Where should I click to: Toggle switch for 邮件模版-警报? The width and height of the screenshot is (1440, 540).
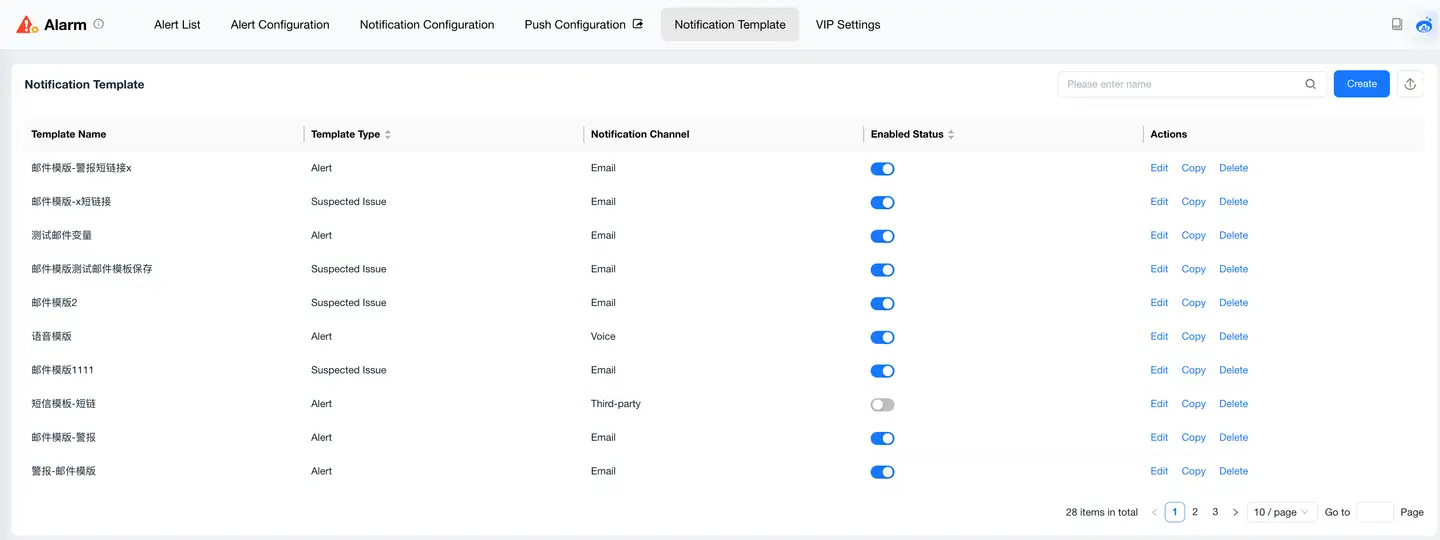click(882, 438)
